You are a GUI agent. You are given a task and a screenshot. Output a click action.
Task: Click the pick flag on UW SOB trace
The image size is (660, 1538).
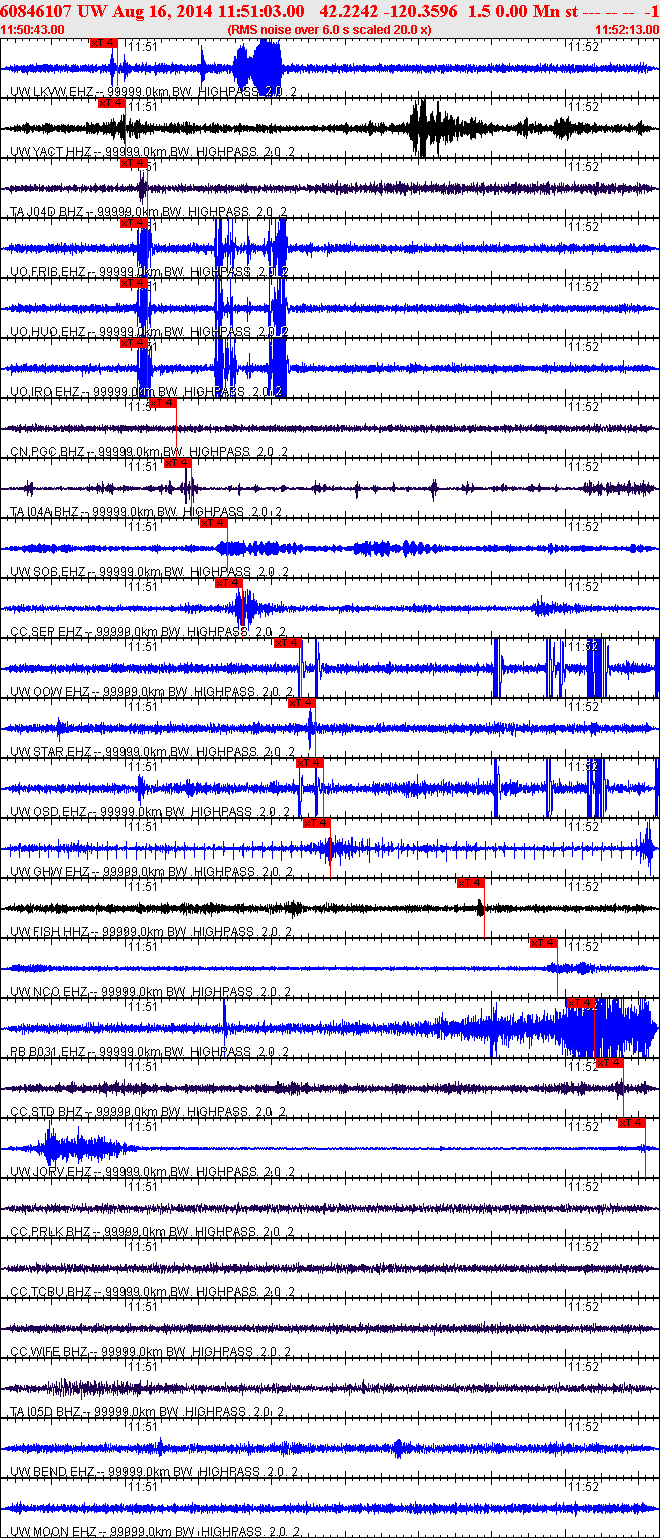214,523
